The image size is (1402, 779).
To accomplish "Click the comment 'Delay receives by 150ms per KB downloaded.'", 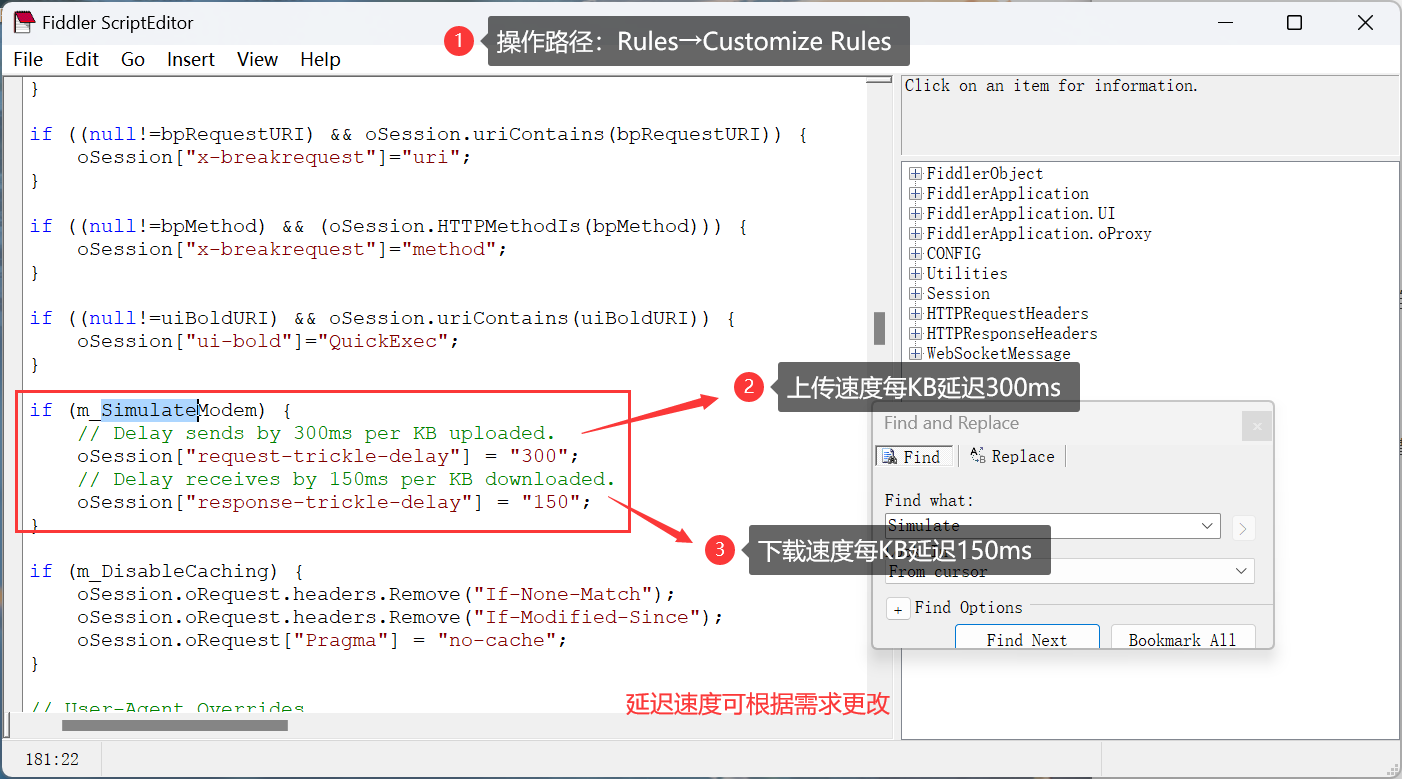I will point(346,479).
